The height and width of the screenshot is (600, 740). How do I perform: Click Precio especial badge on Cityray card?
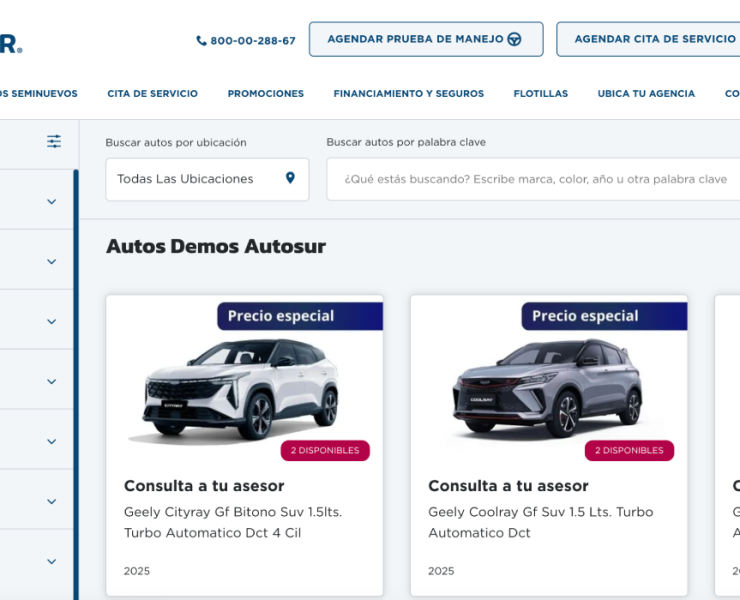(300, 316)
